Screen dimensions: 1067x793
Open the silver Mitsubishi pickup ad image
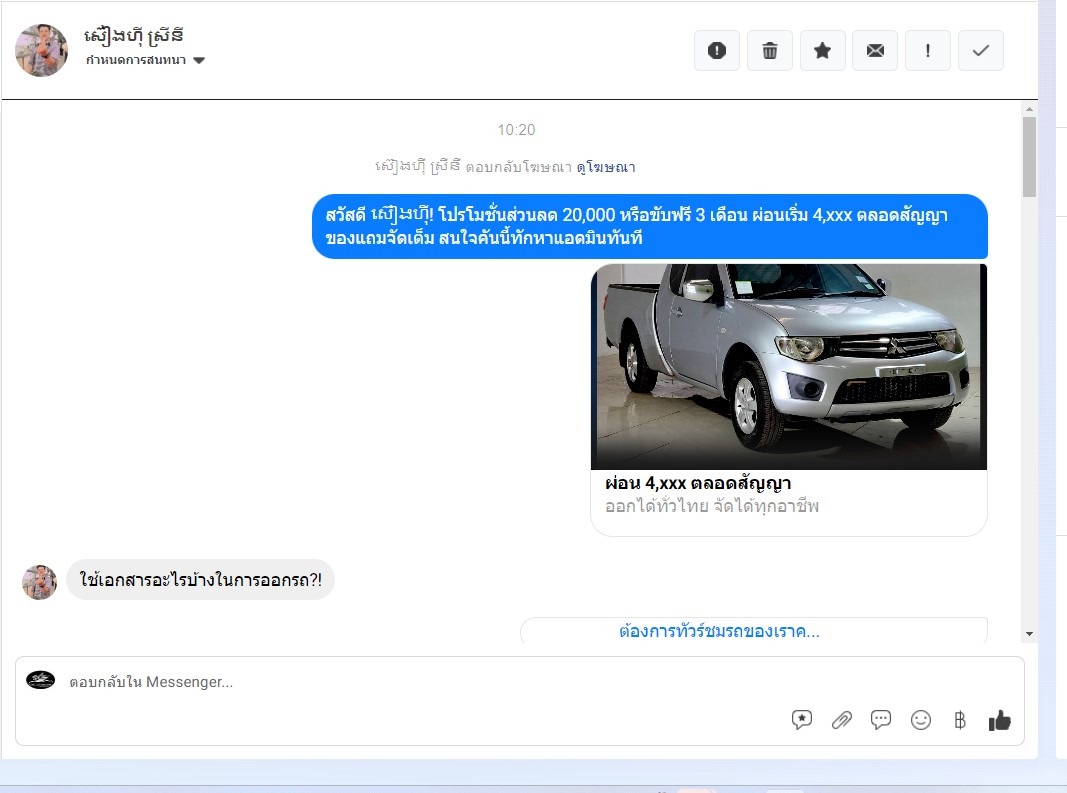pos(788,366)
